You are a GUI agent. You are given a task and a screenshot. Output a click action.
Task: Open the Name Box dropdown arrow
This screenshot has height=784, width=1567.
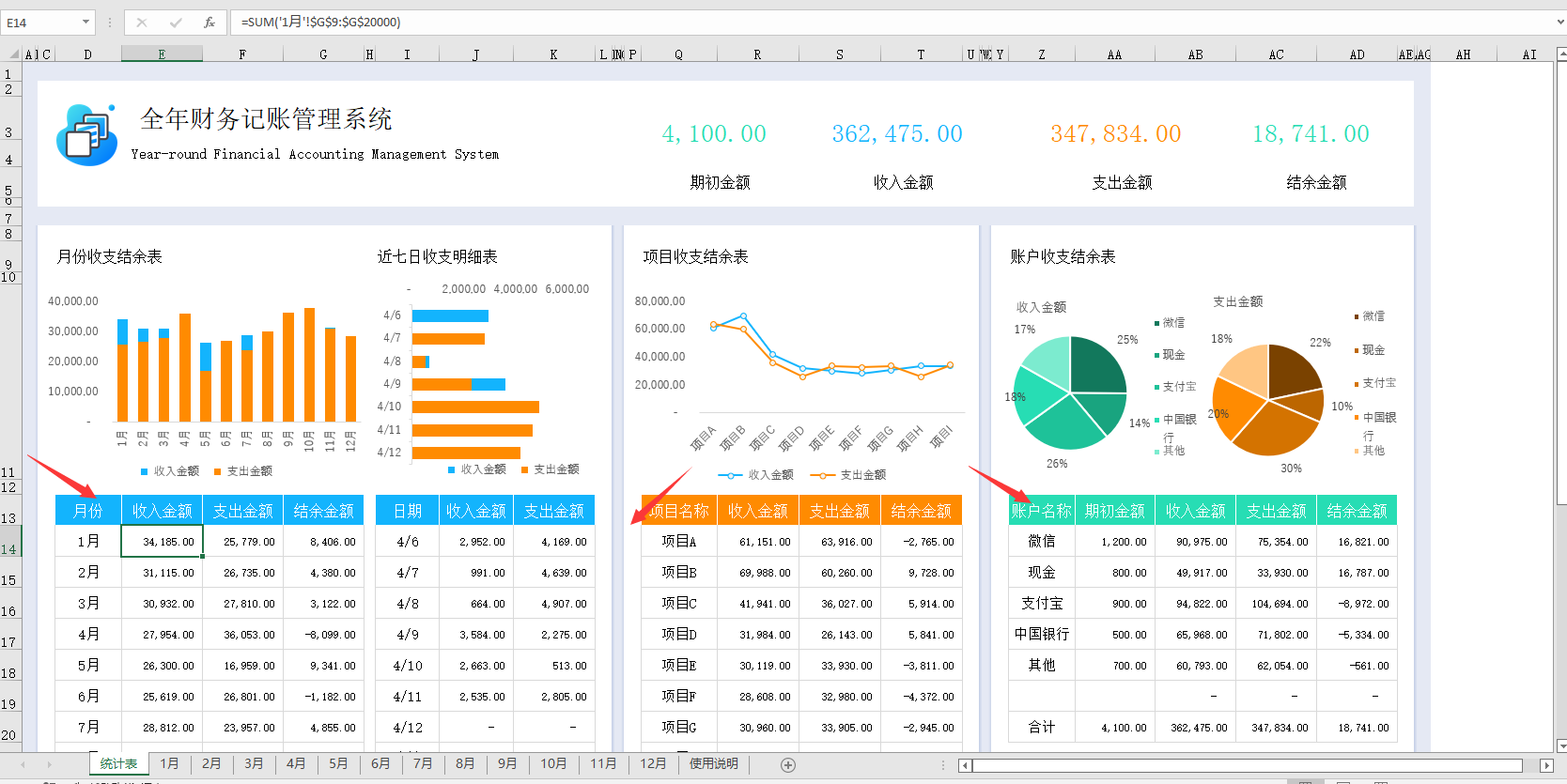coord(85,22)
